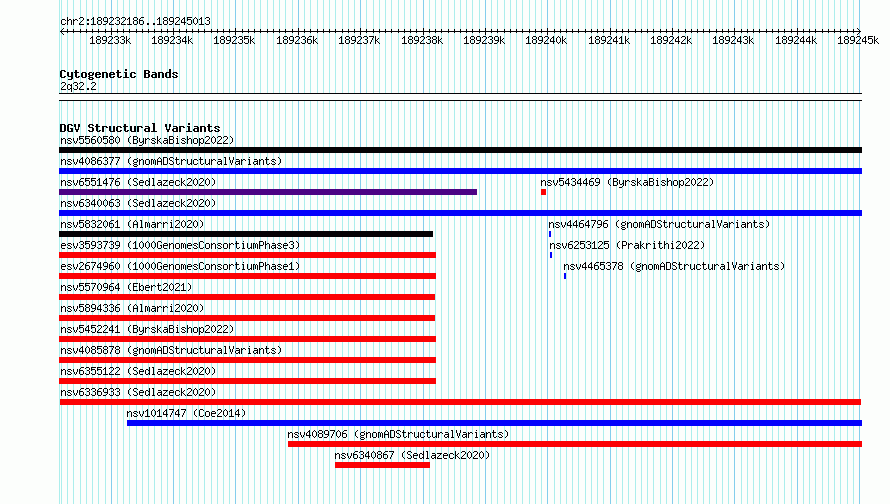Select small red marker under nsv5434469
The image size is (890, 504).
click(x=544, y=192)
